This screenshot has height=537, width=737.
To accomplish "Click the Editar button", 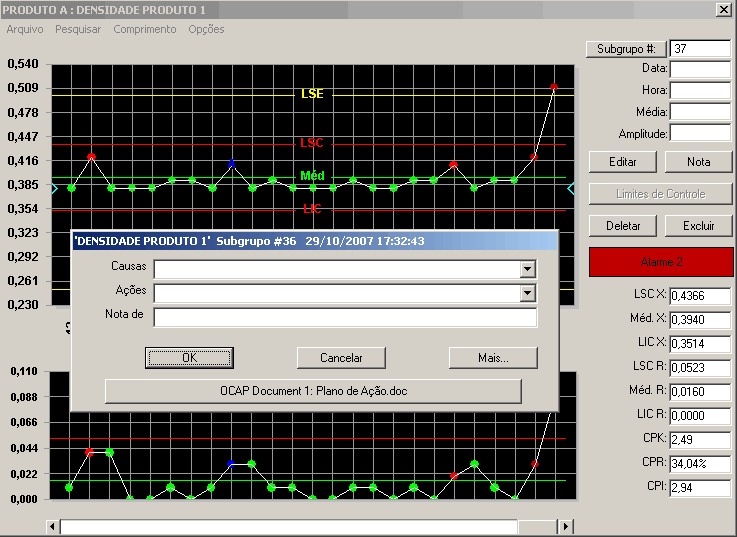I will 623,162.
